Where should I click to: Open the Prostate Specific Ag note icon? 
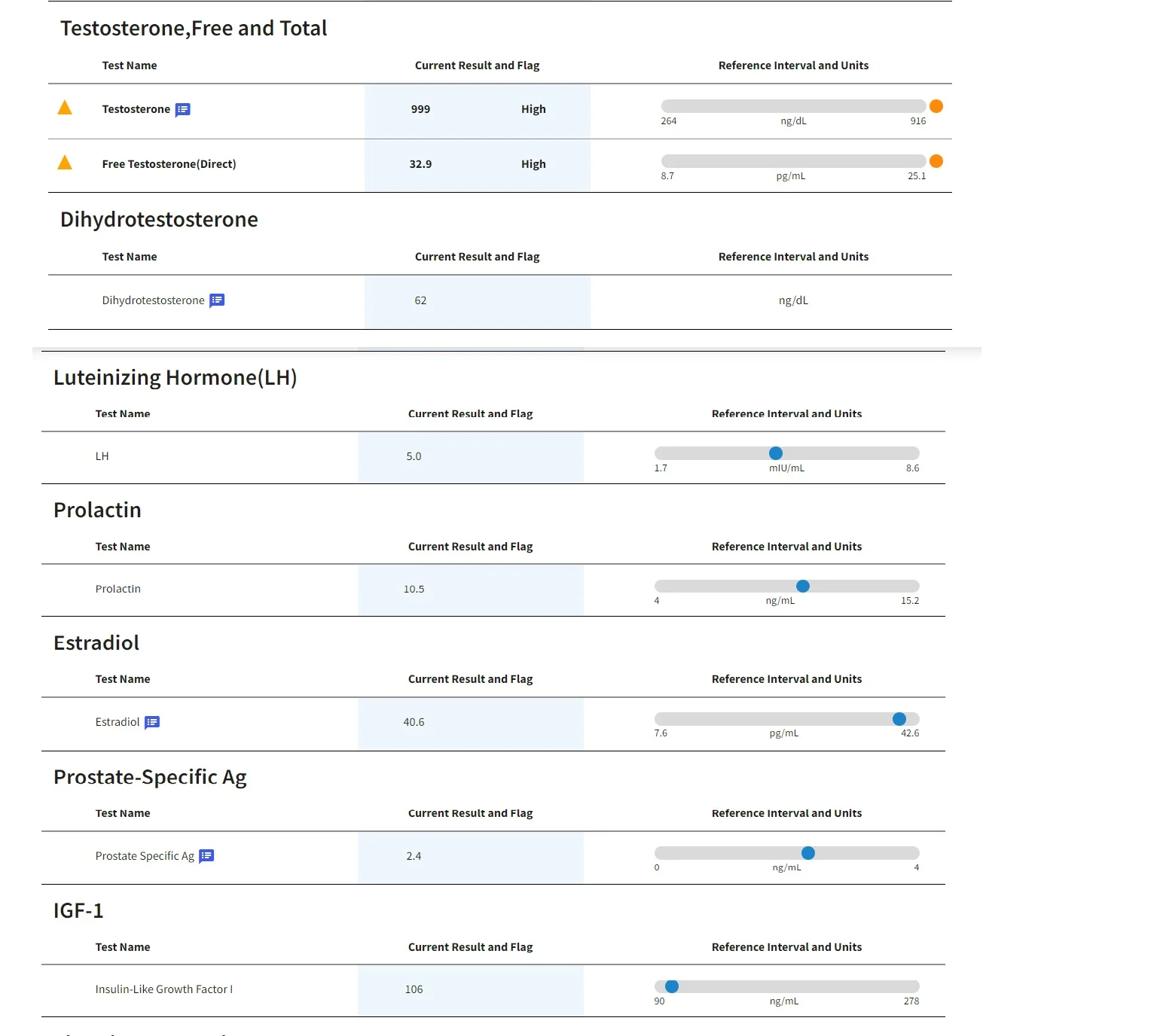coord(206,856)
